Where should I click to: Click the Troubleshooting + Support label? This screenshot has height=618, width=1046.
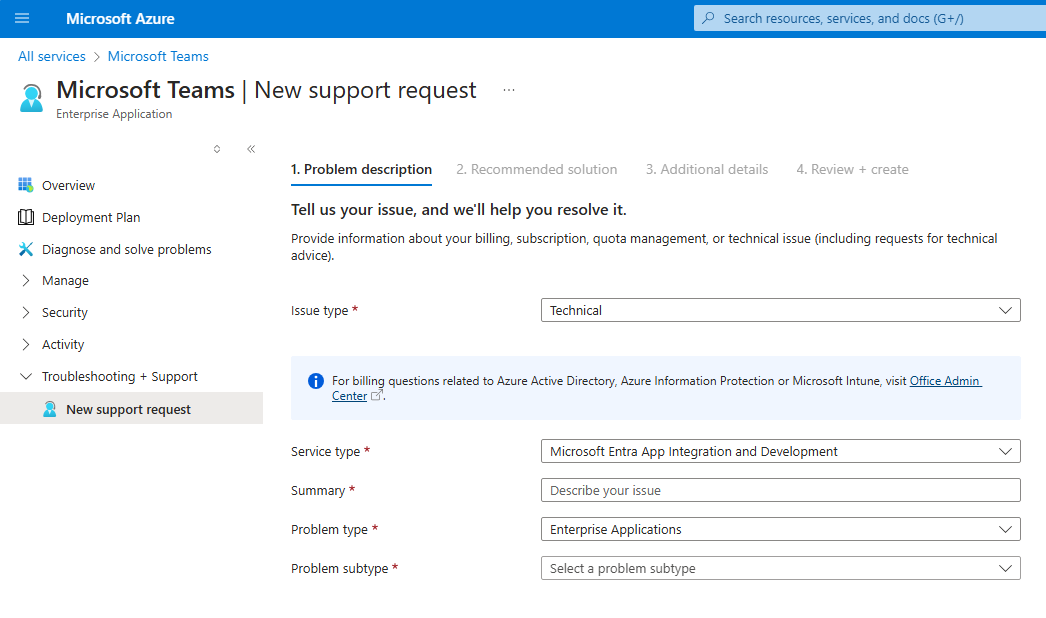(x=119, y=376)
